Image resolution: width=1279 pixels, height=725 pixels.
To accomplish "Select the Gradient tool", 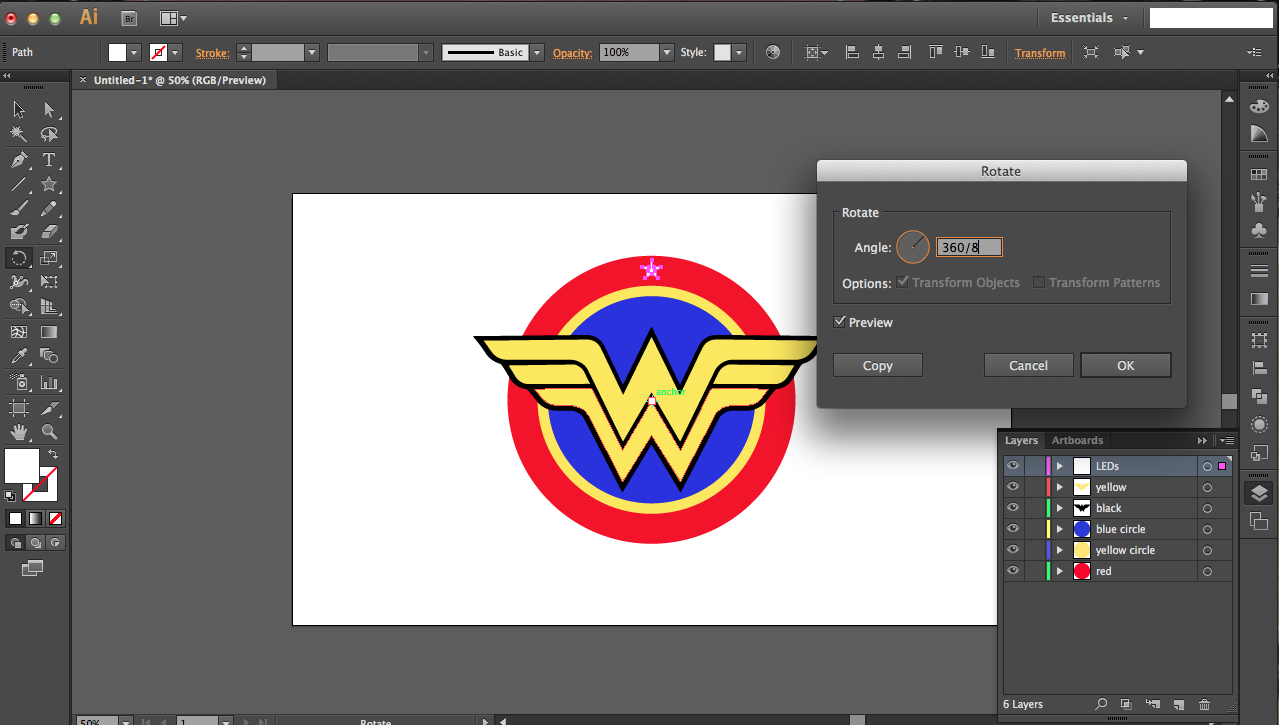I will coord(49,332).
